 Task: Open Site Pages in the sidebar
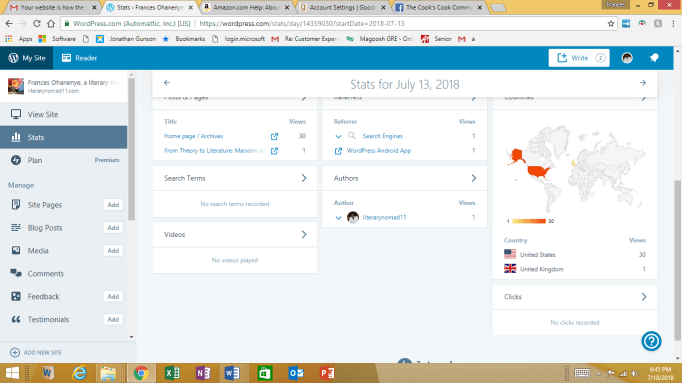(45, 205)
